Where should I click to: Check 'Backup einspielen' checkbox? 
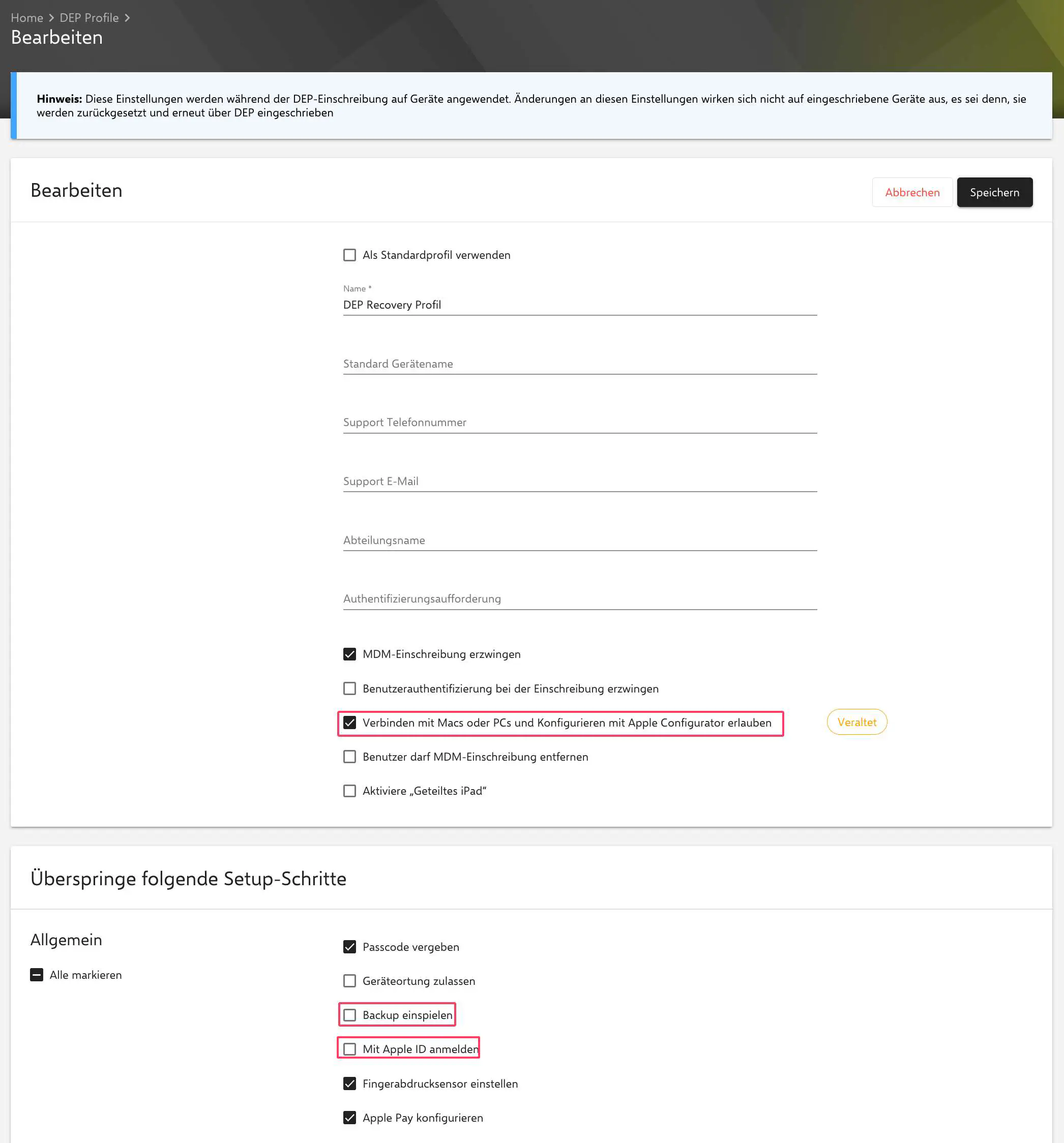click(x=350, y=1015)
